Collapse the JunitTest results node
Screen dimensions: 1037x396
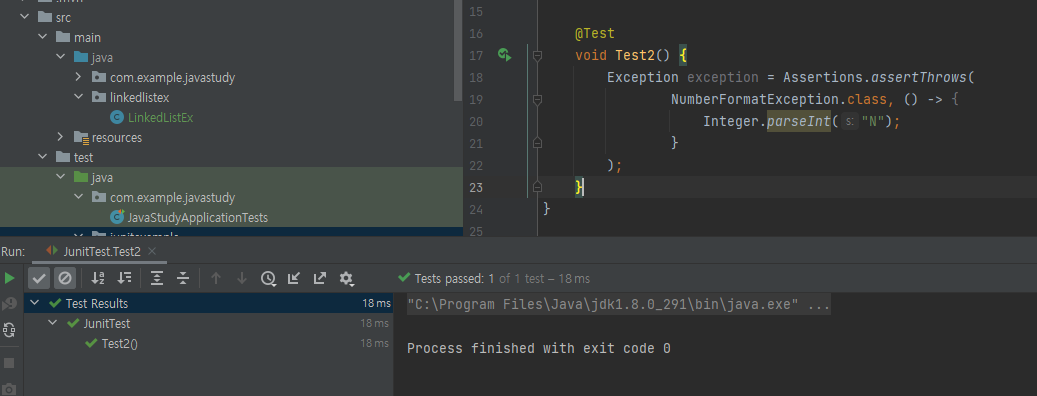(53, 323)
